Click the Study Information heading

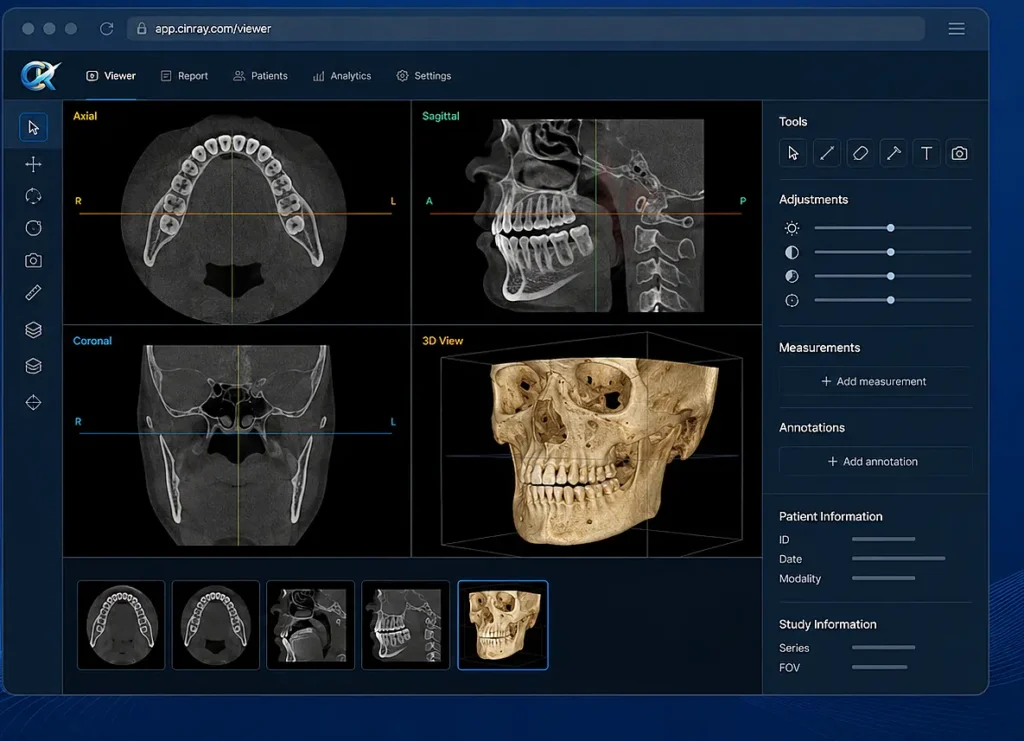[827, 625]
